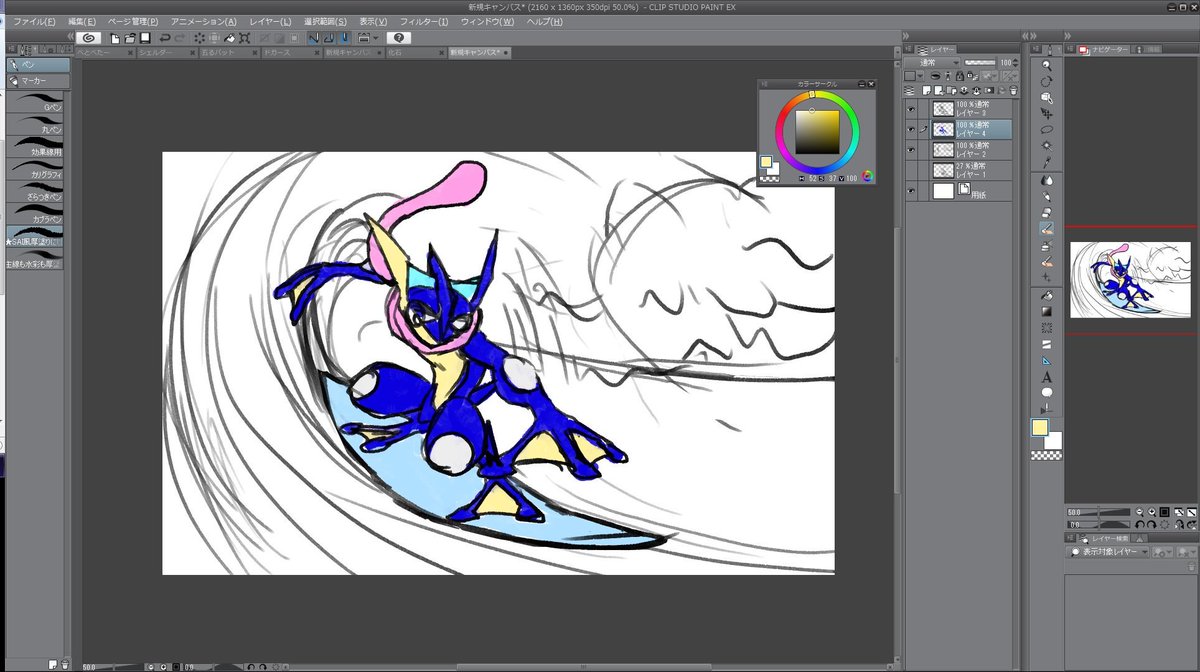The height and width of the screenshot is (672, 1200).
Task: Open CLIP STUDIO launcher icon
Action: pyautogui.click(x=88, y=37)
